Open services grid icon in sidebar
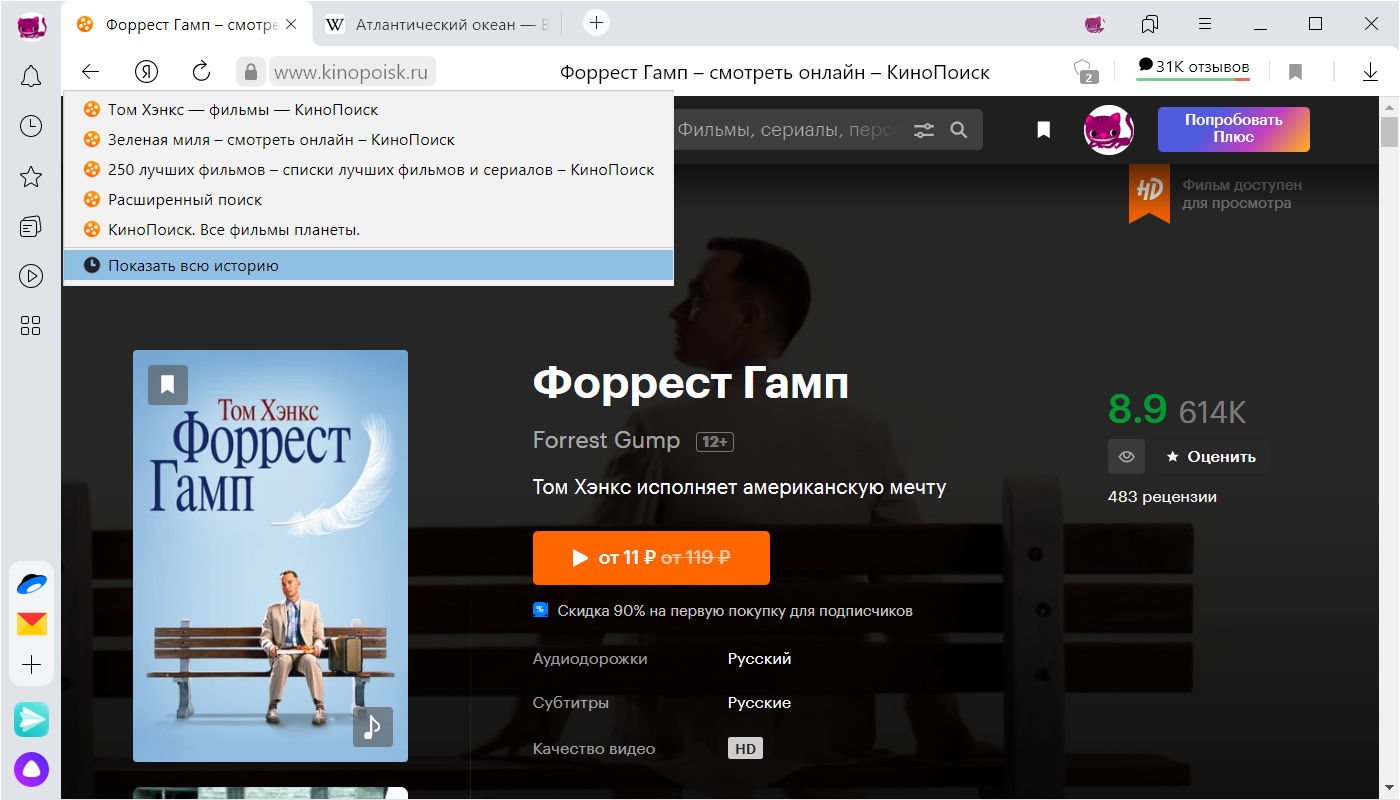The width and height of the screenshot is (1400, 800). [31, 325]
